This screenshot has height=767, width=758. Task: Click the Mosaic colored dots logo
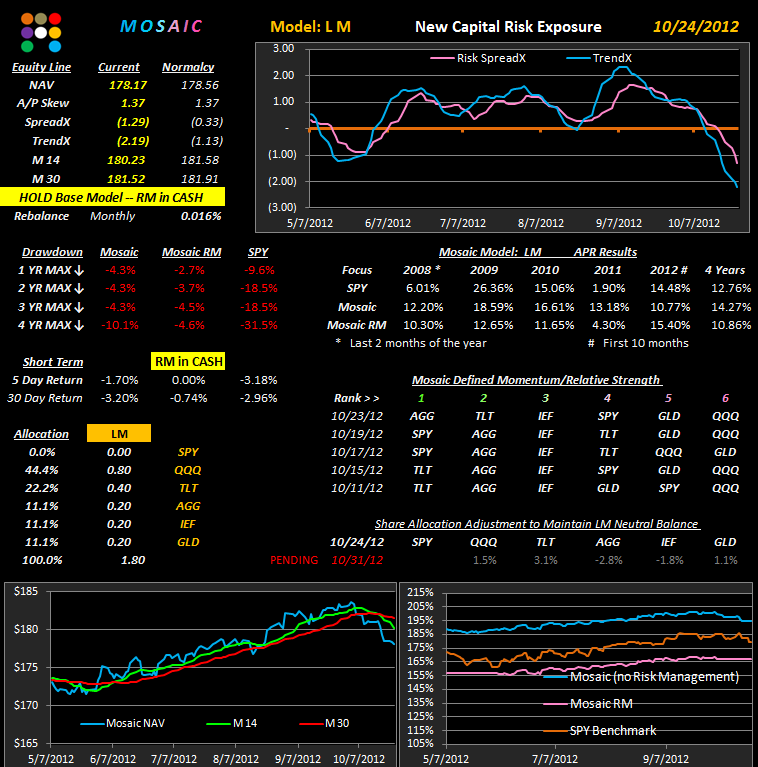click(x=41, y=32)
